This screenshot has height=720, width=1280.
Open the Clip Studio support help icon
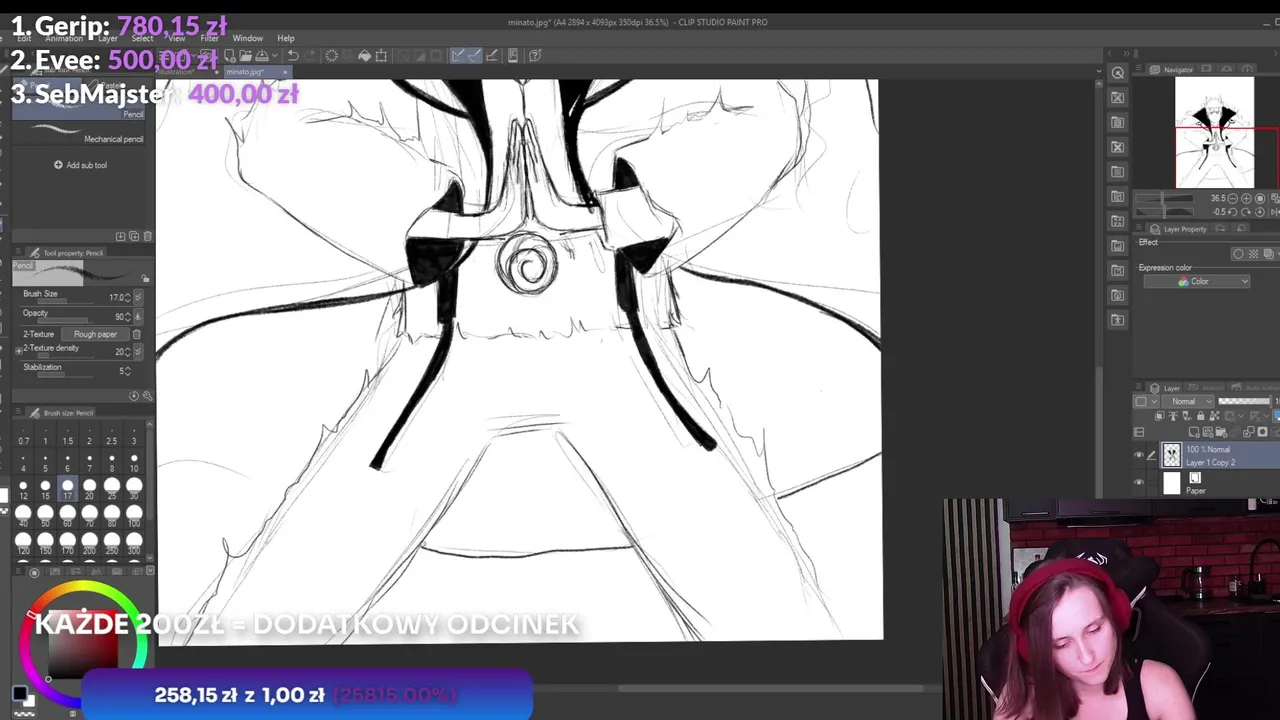(x=535, y=56)
